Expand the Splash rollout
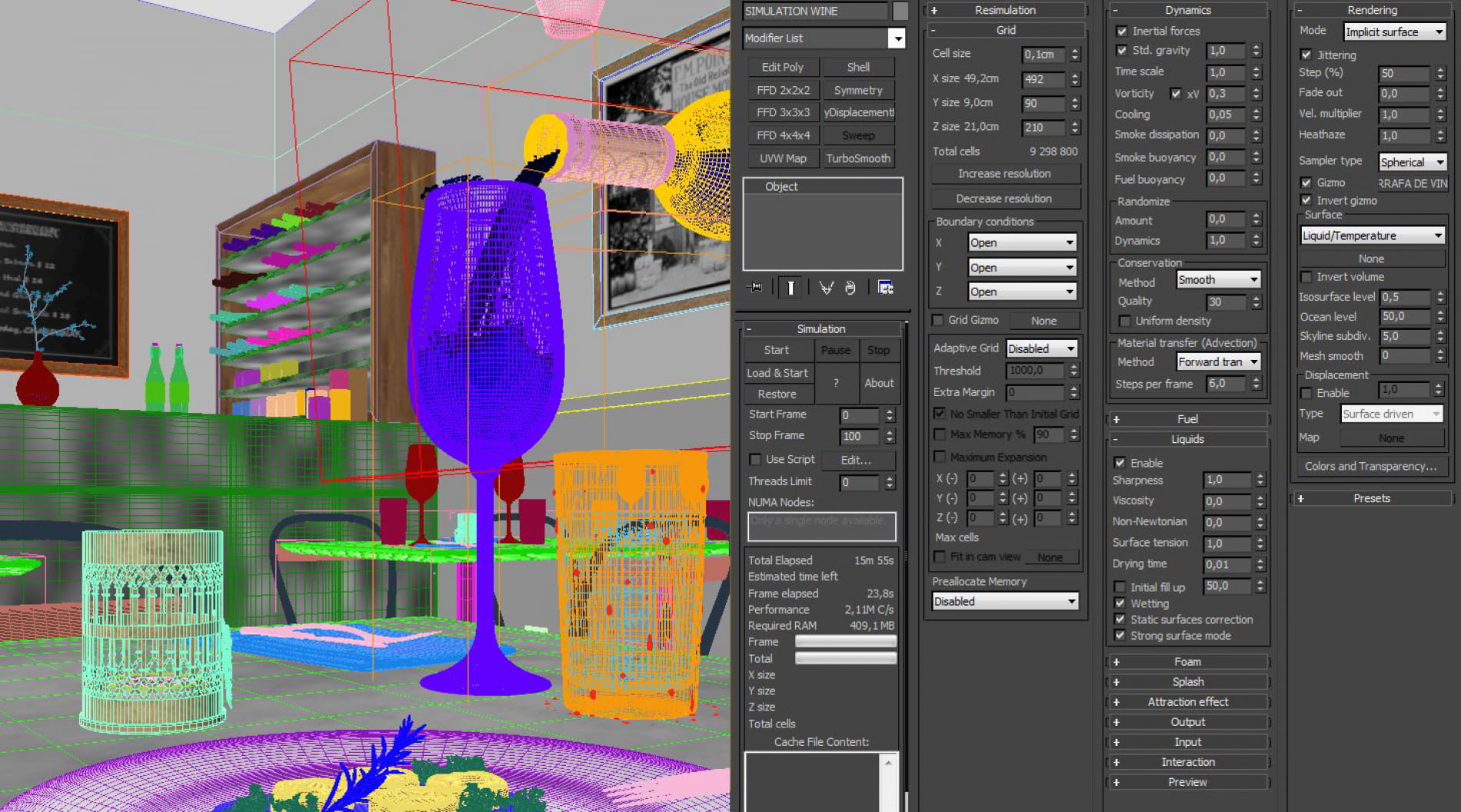Screen dimensions: 1461x812 click(1187, 682)
